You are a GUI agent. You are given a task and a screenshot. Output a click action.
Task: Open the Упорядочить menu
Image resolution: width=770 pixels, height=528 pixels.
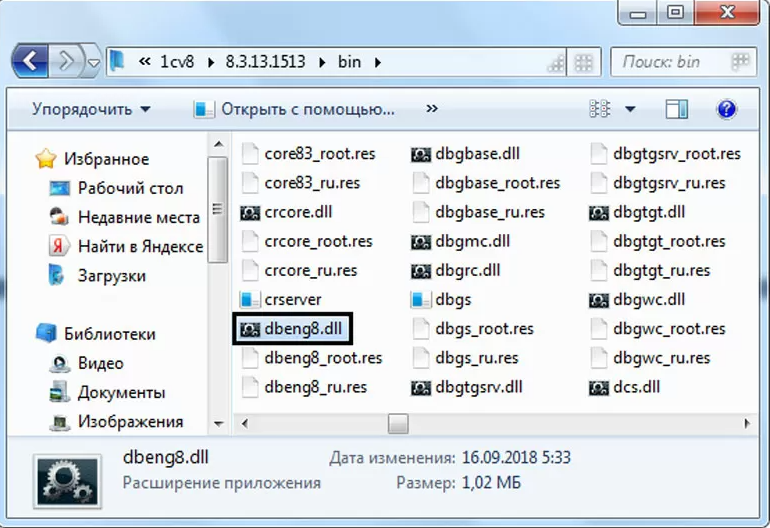(x=91, y=108)
